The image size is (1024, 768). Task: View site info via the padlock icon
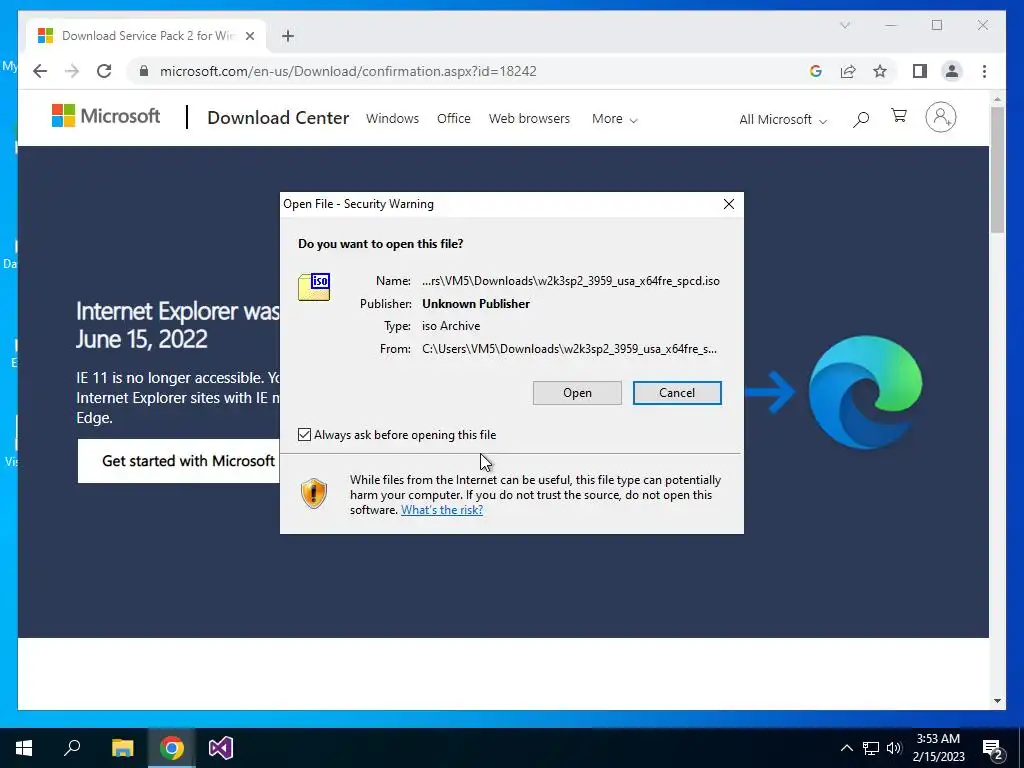point(144,71)
